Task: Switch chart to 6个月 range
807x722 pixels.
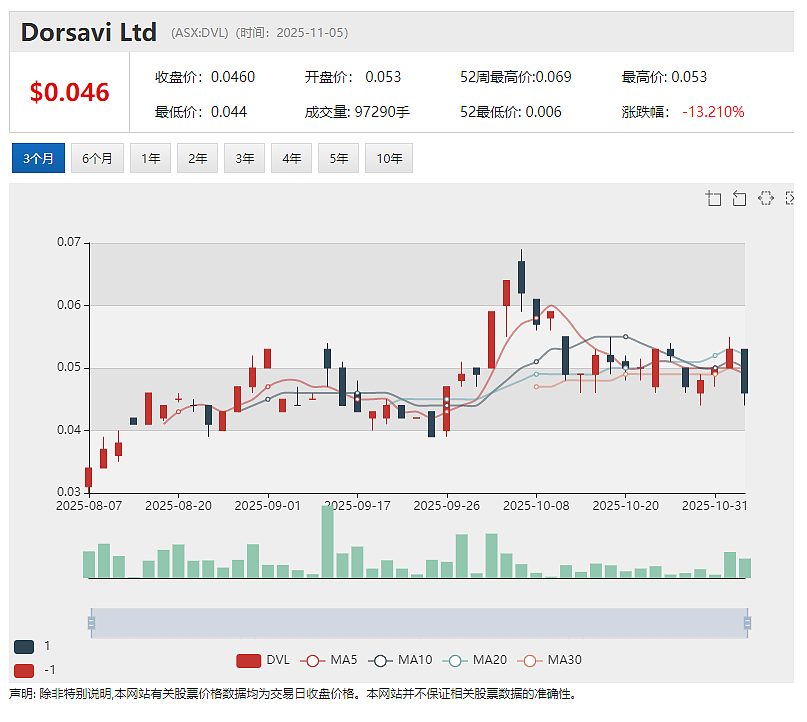Action: point(97,158)
